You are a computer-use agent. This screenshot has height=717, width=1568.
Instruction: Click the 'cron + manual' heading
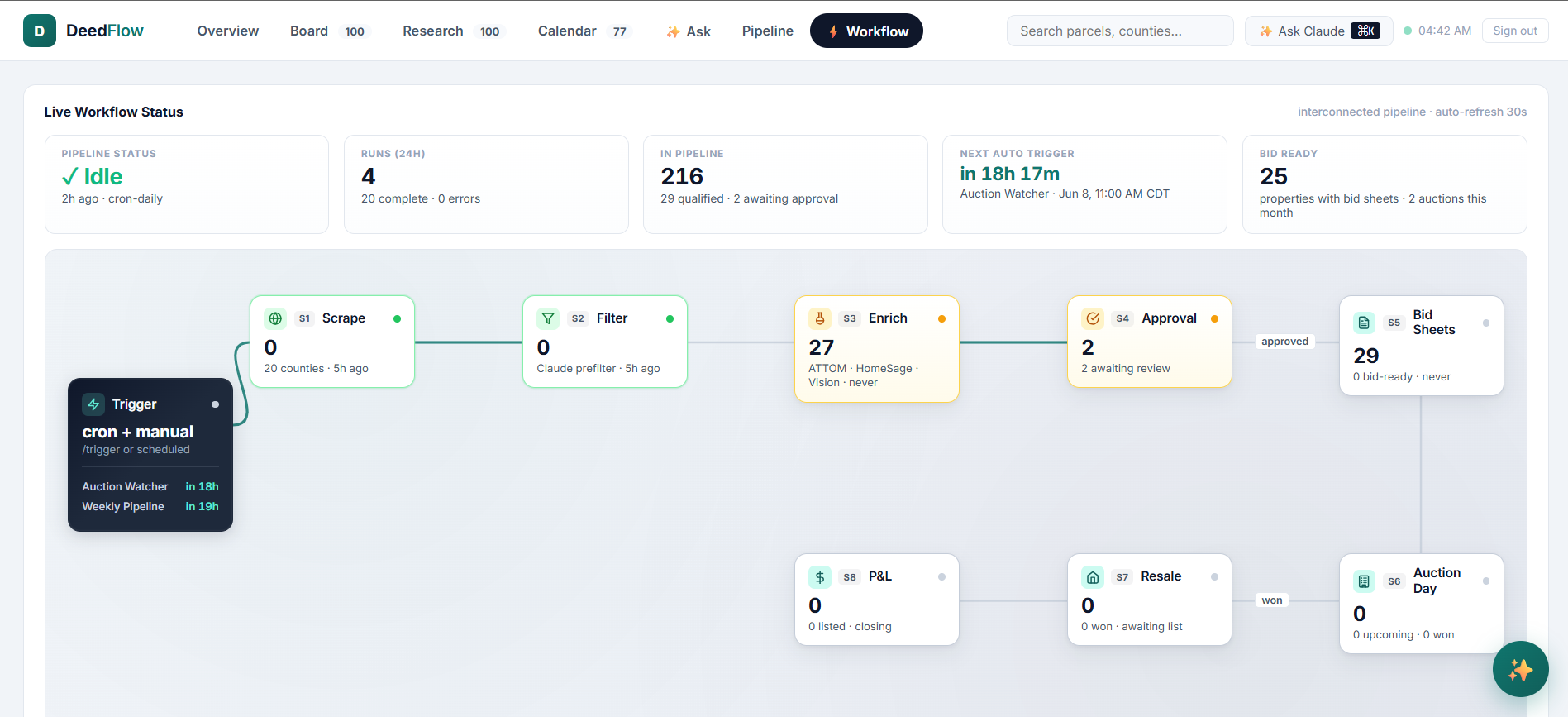coord(138,432)
